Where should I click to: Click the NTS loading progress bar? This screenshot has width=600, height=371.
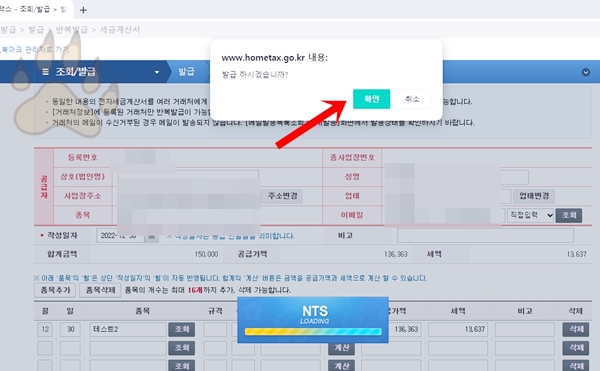click(x=313, y=332)
